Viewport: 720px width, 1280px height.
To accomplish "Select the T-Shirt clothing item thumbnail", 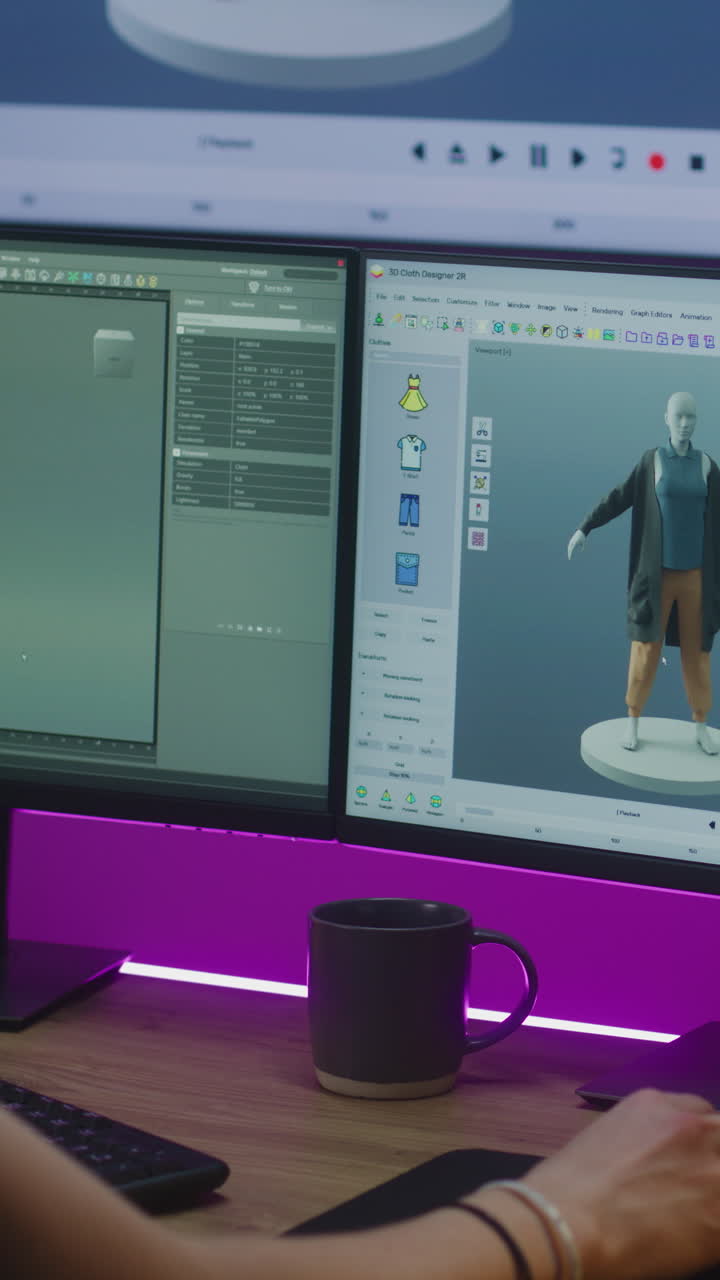I will pyautogui.click(x=411, y=452).
